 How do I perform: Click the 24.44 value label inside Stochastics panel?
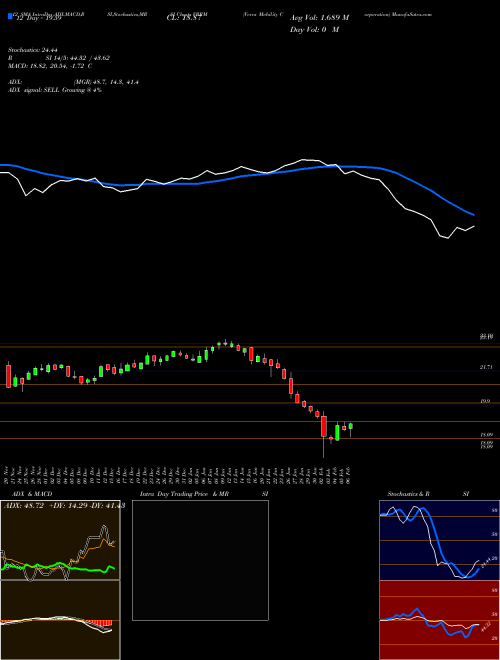[486, 562]
